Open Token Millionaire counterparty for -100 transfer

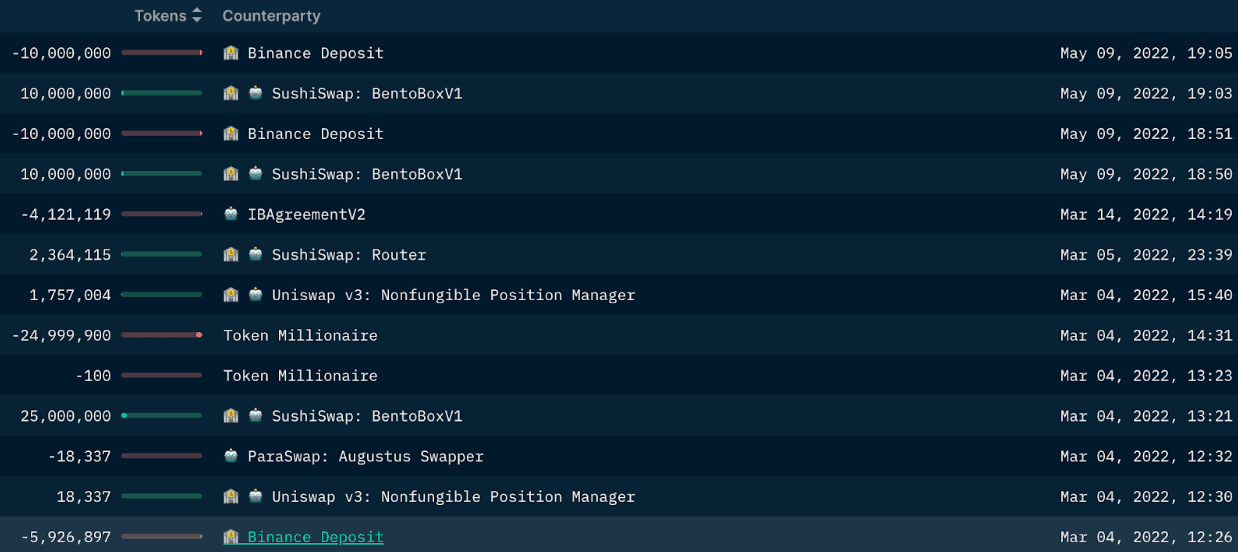click(300, 376)
